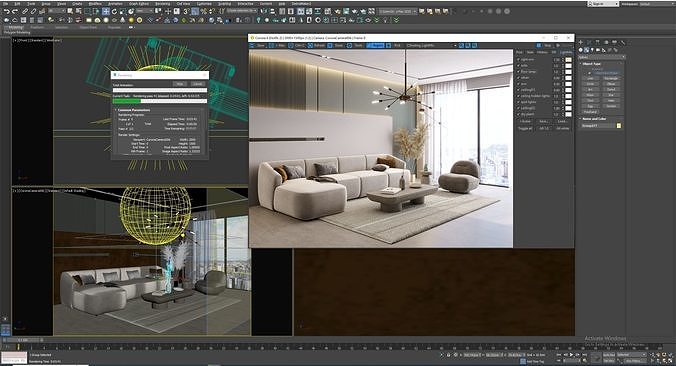Click the Stop button in Corona VFB
Viewport: 676px width, 366px height.
click(x=548, y=45)
